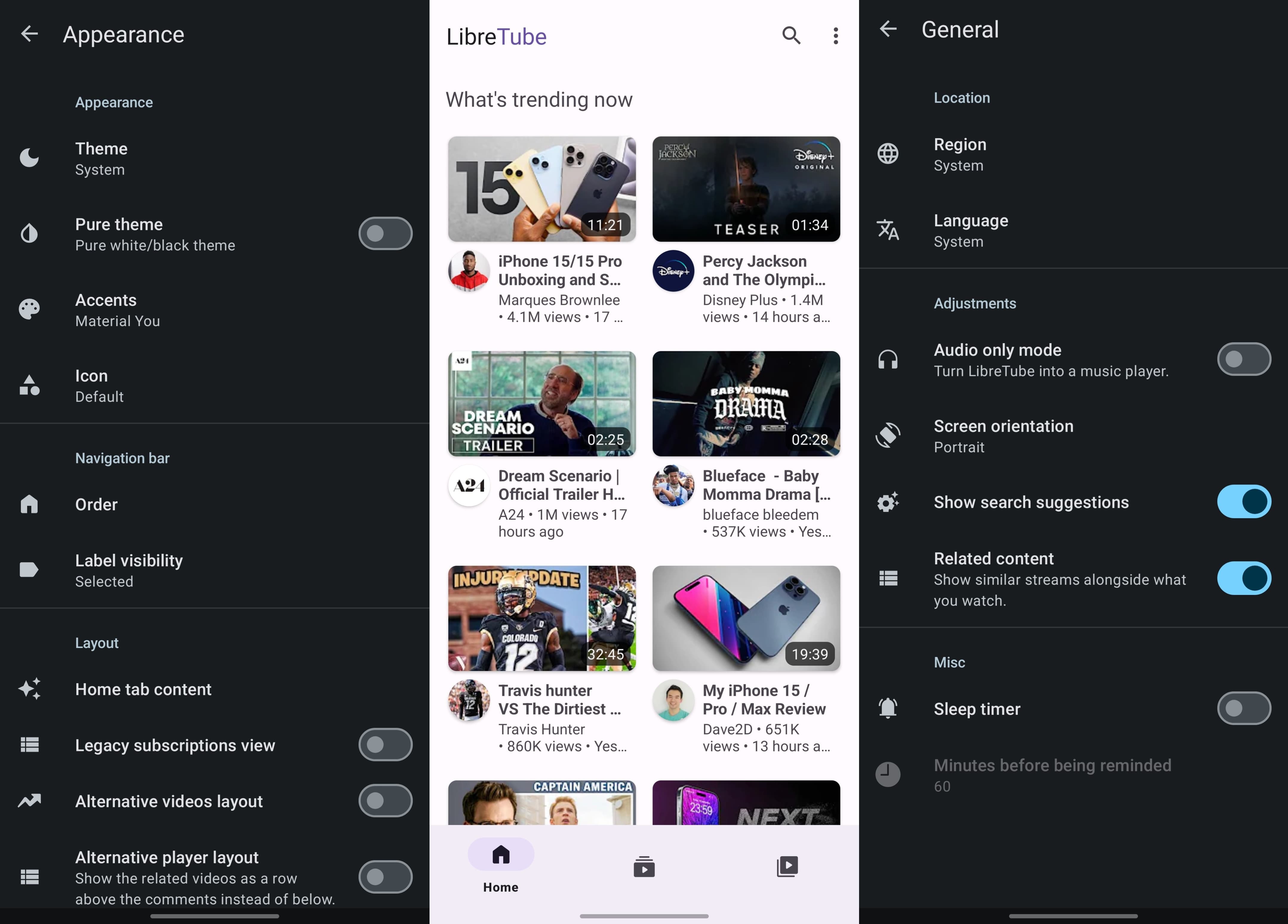This screenshot has width=1288, height=924.
Task: Tap the Disney Plus channel avatar
Action: coord(673,271)
